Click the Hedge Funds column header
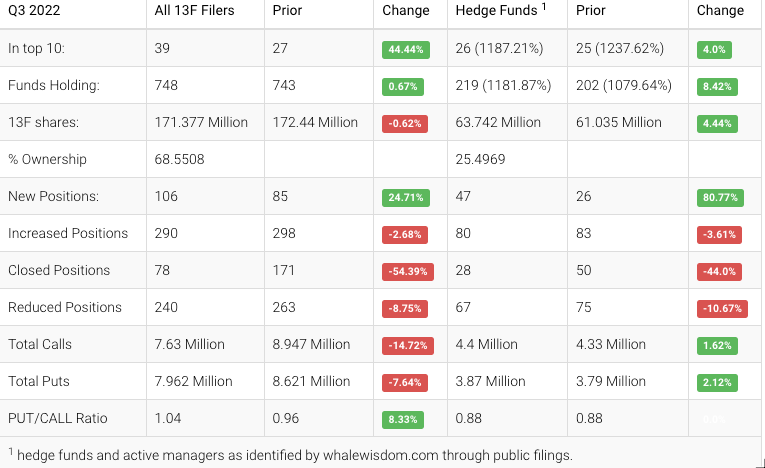The image size is (765, 468). click(496, 11)
